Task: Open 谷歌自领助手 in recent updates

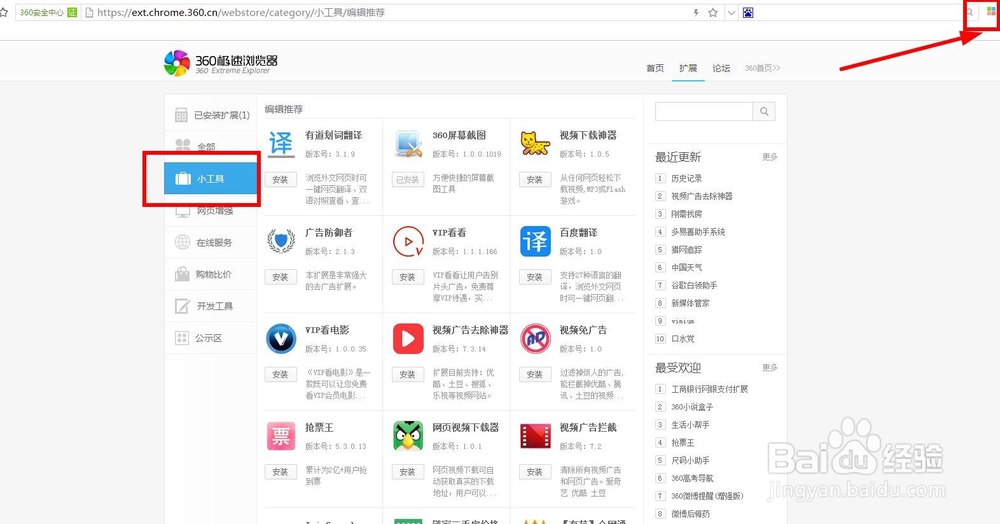Action: click(694, 286)
